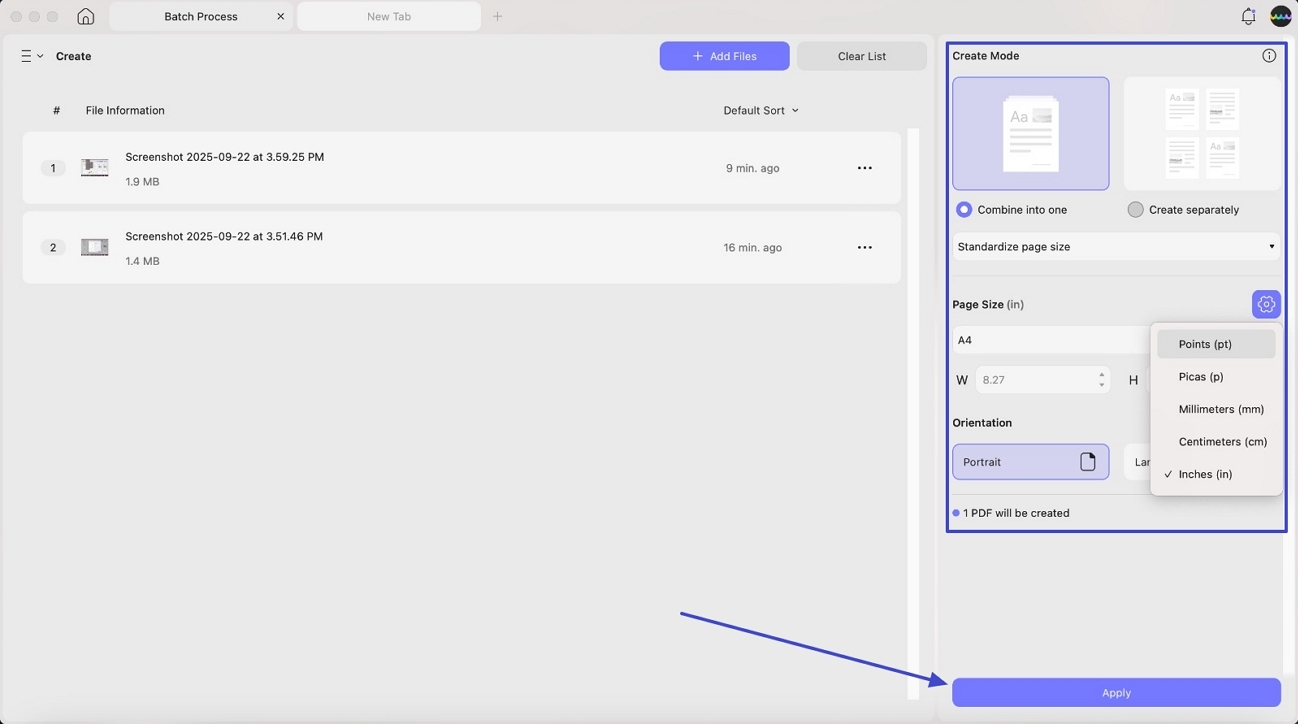
Task: Open more options for Screenshot 3.51.46 PM
Action: point(864,247)
